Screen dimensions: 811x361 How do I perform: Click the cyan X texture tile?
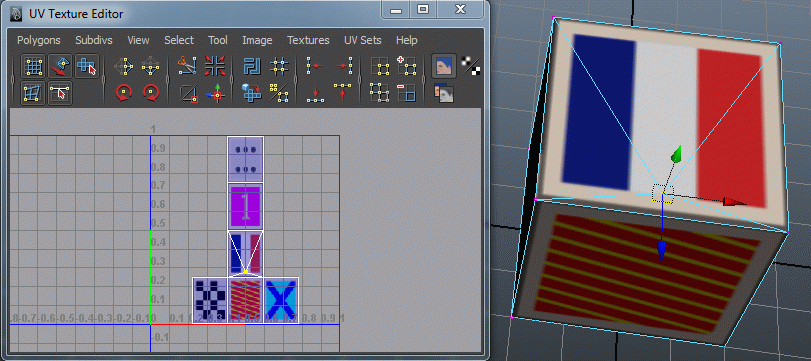[281, 300]
